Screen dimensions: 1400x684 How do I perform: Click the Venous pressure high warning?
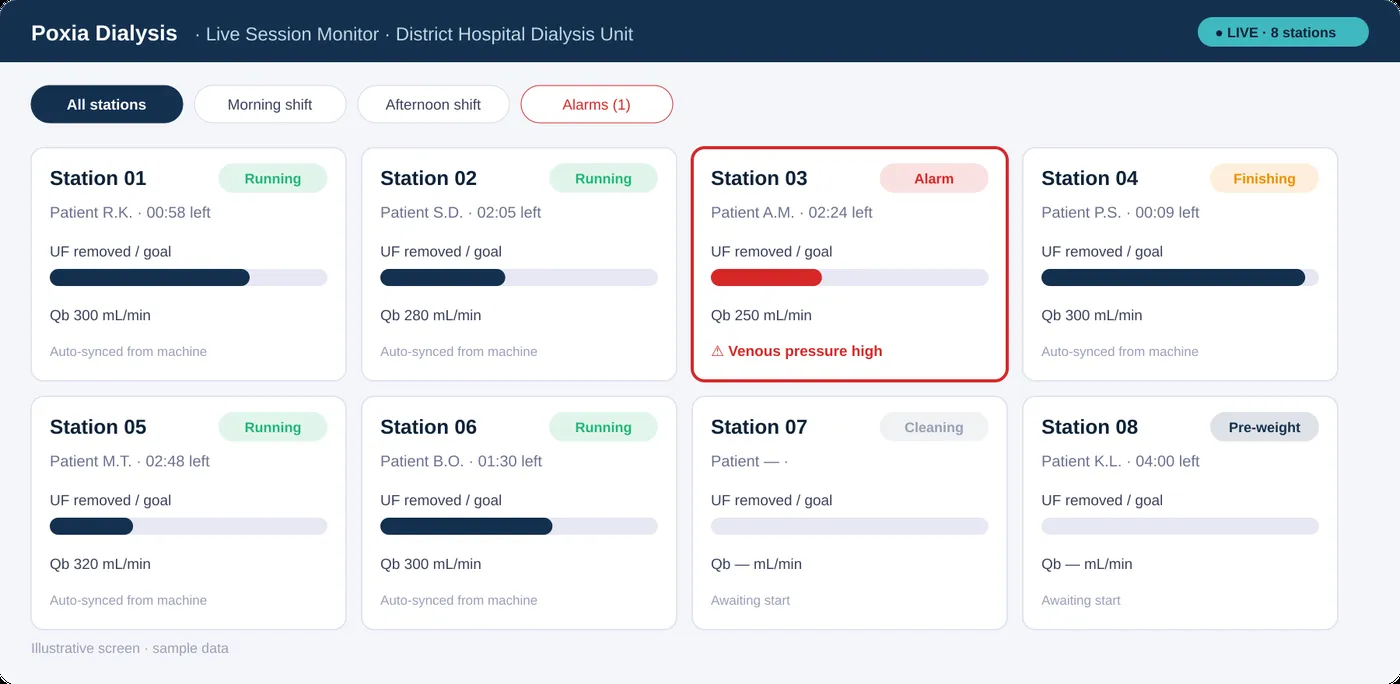coord(797,351)
